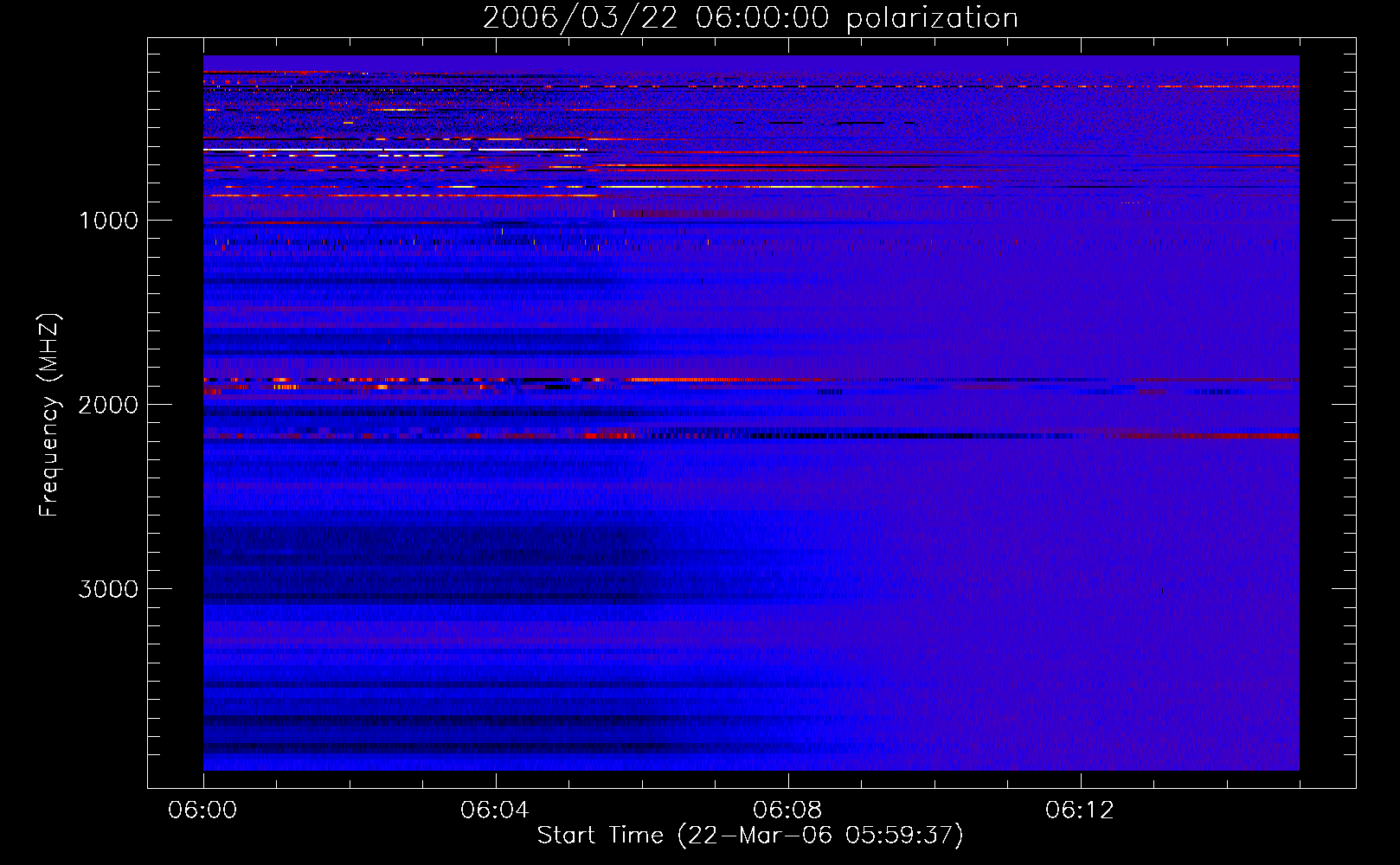Click the 06:00 time axis tick label
The image size is (1400, 865).
pyautogui.click(x=202, y=811)
